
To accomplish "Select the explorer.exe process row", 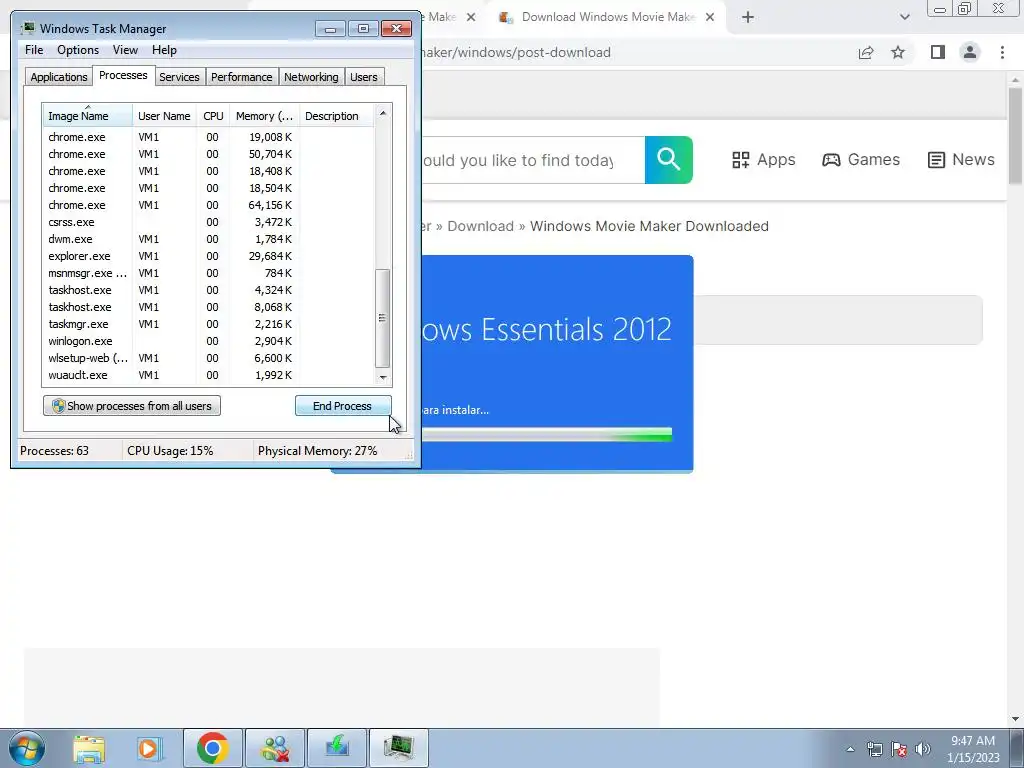I will click(208, 256).
